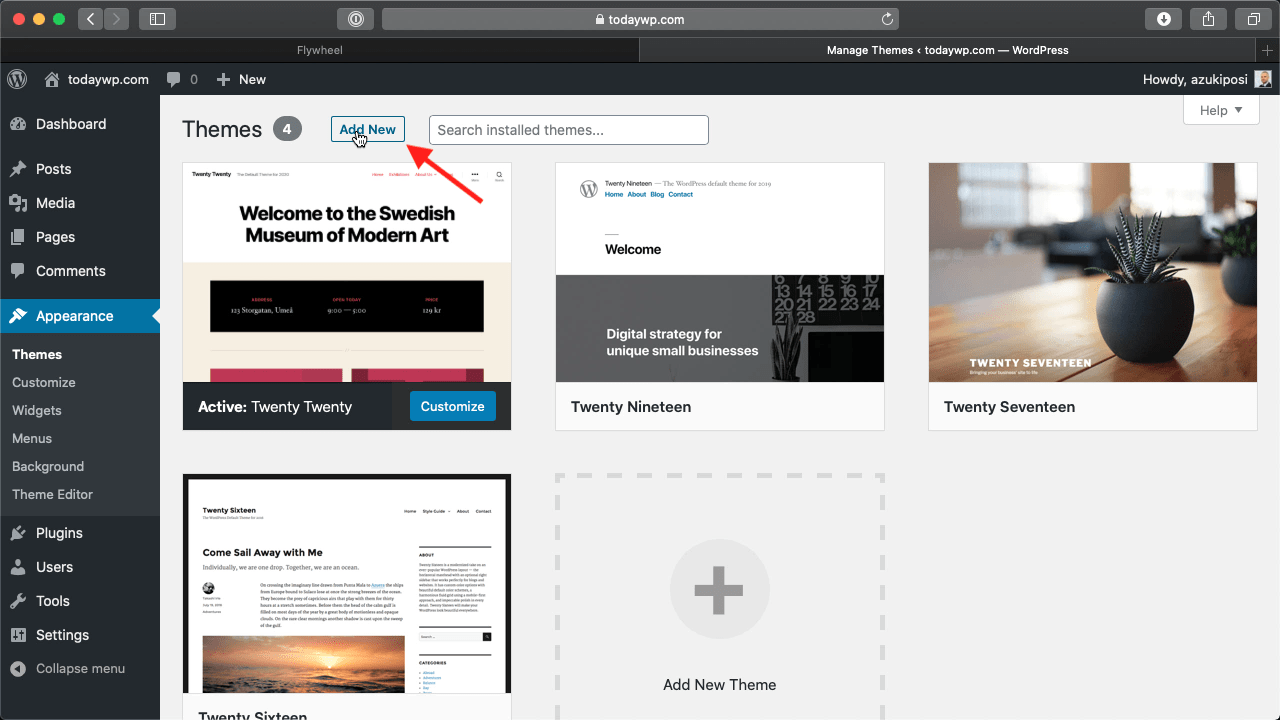This screenshot has height=720, width=1280.
Task: Open the Background submenu item
Action: click(48, 466)
